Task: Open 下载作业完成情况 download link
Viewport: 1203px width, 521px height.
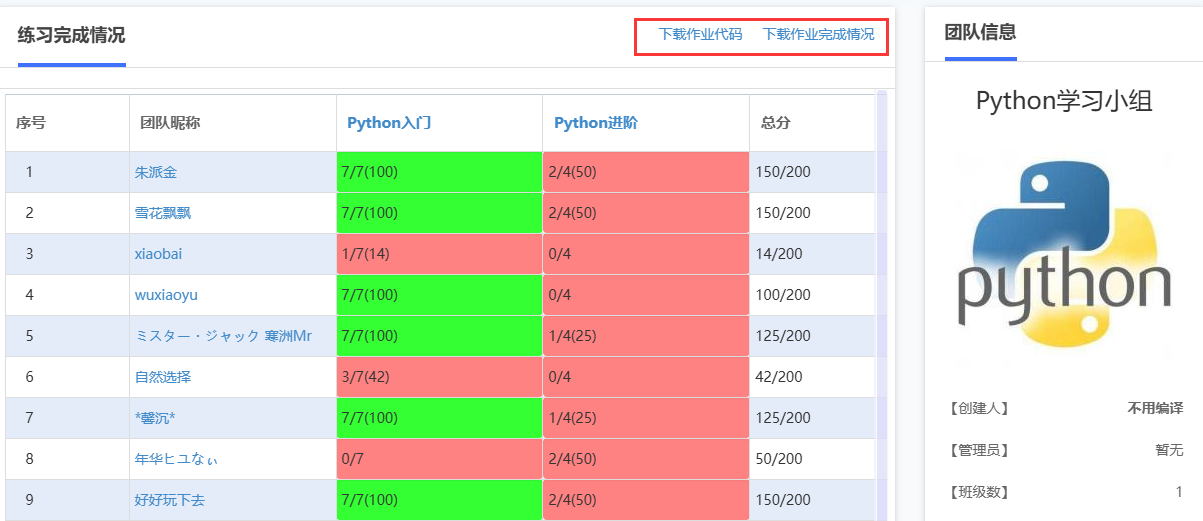Action: click(x=818, y=34)
